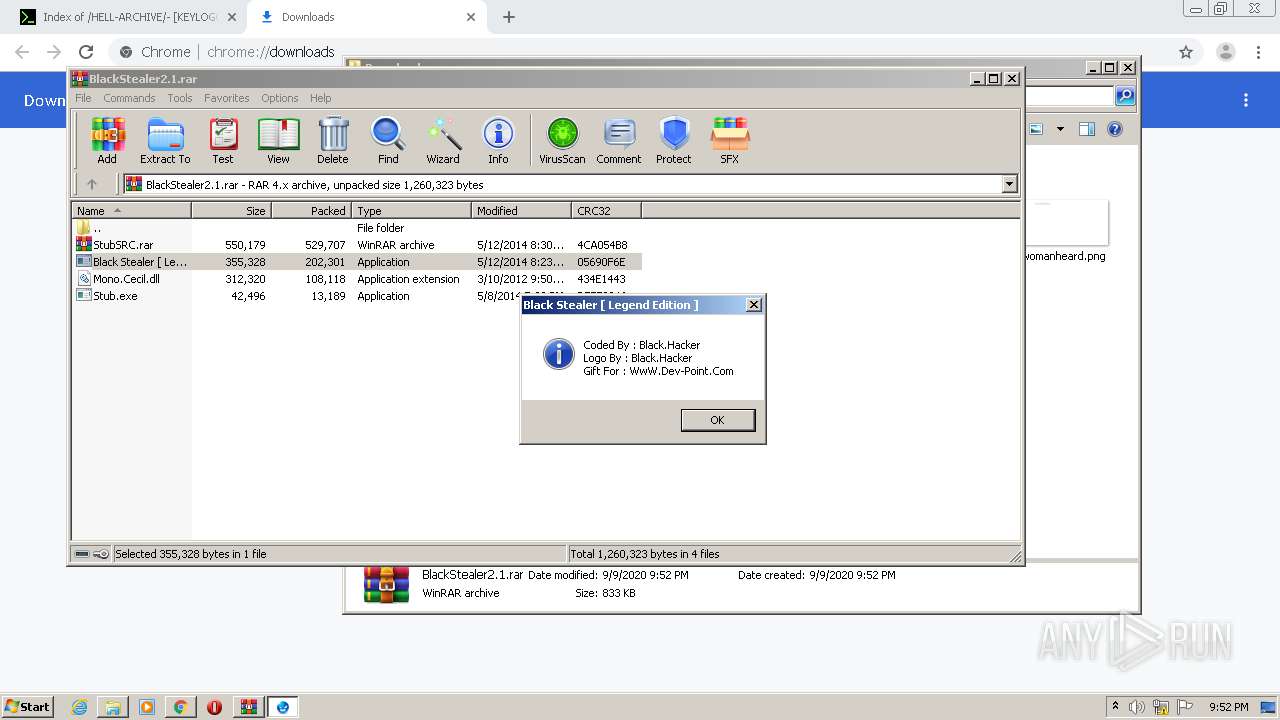This screenshot has height=720, width=1280.
Task: Click the taskbar clock showing 9:52 PM
Action: [x=1228, y=707]
